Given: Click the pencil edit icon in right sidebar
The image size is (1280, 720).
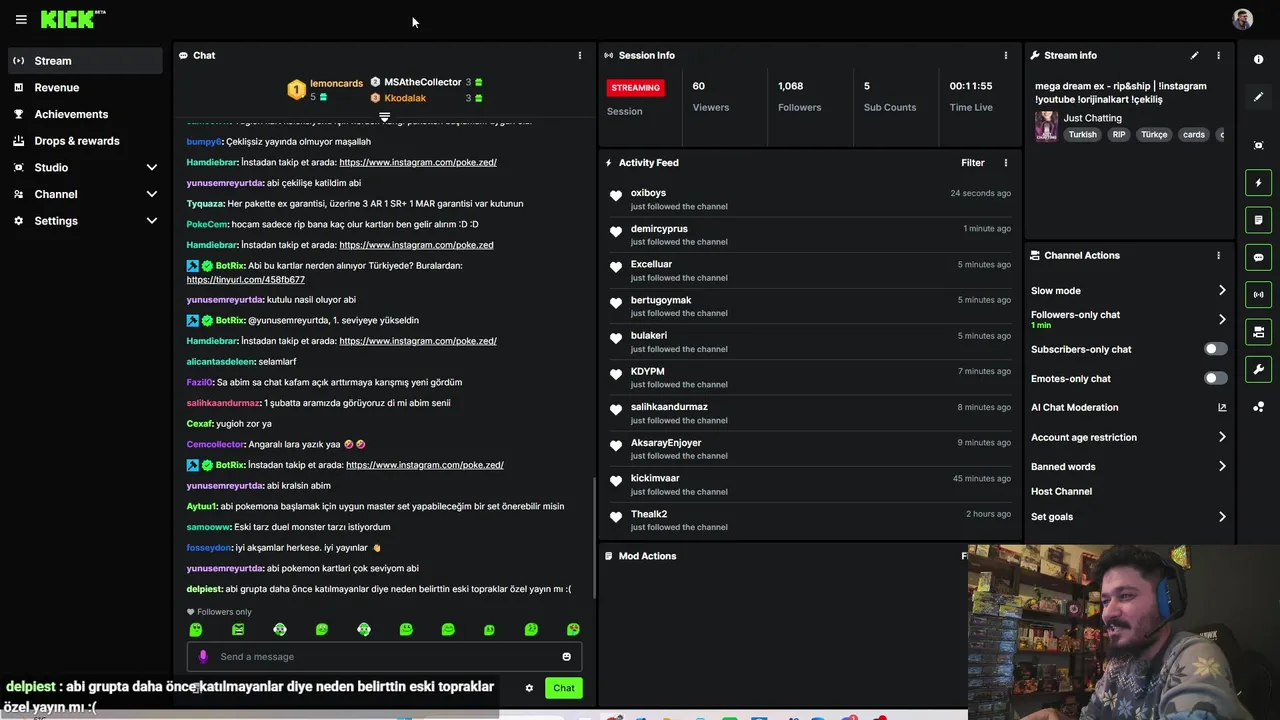Looking at the screenshot, I should coord(1259,97).
